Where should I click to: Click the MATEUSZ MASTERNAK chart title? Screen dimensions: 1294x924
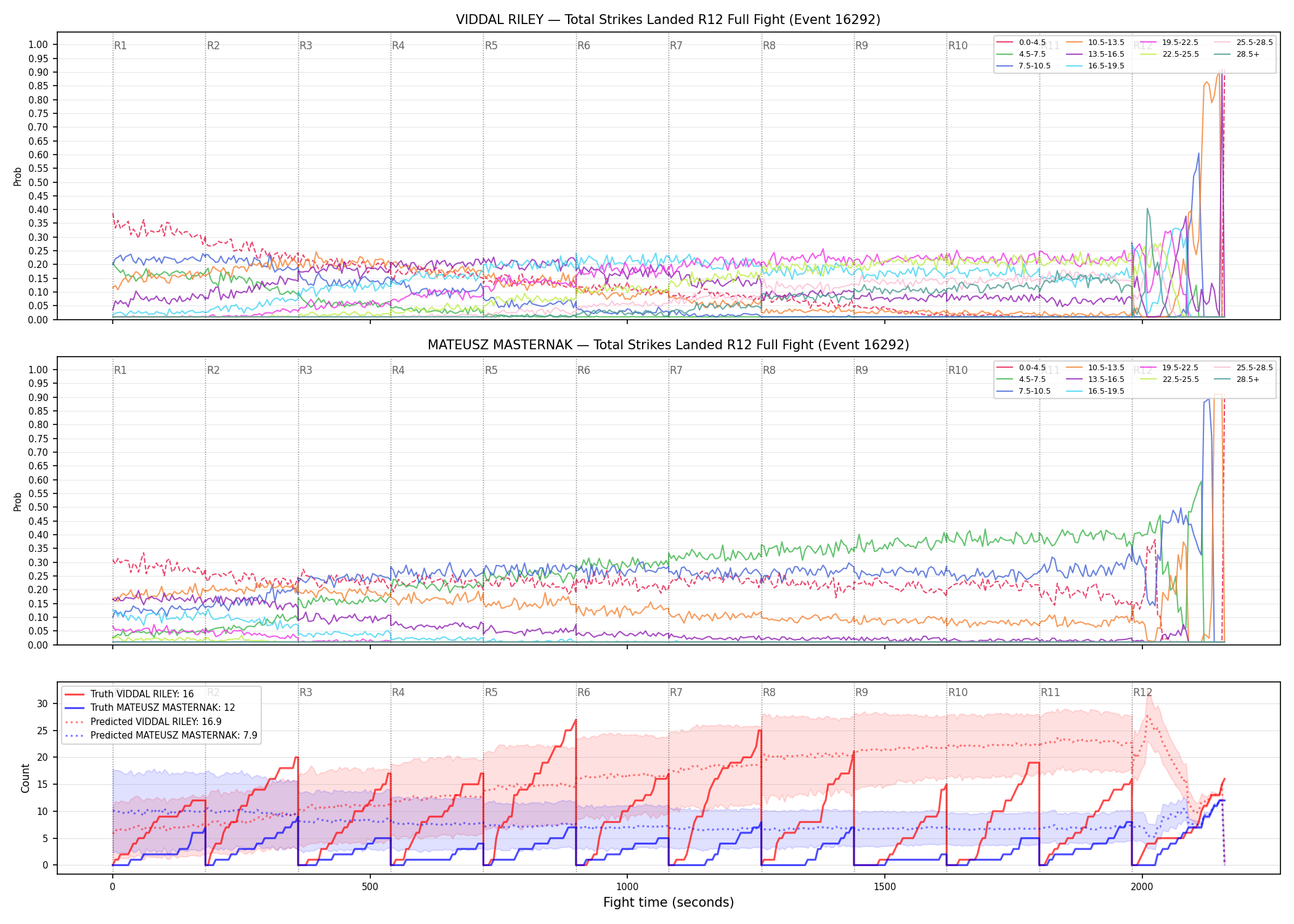[x=668, y=345]
